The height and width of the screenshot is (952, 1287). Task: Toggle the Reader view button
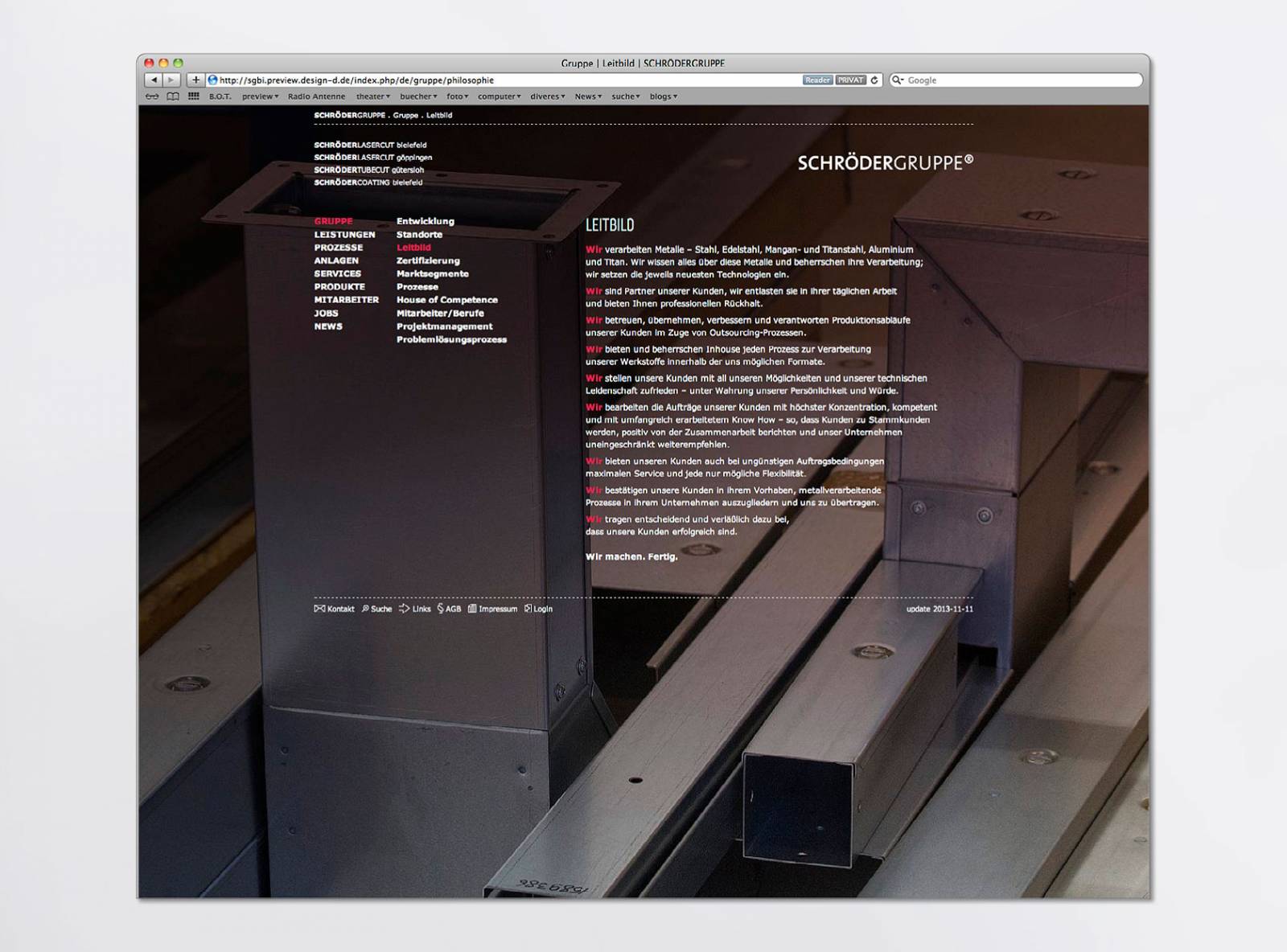(817, 80)
